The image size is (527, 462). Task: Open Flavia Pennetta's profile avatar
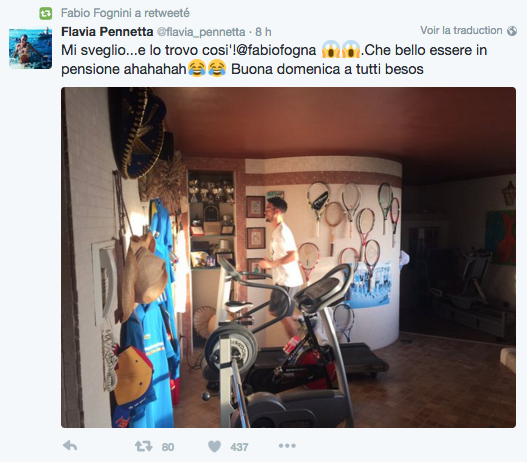tap(30, 48)
